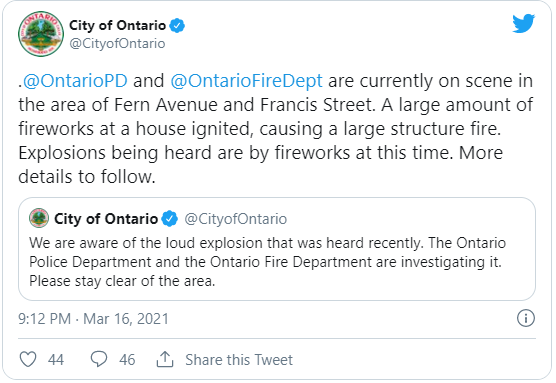Screen dimensions: 556x383
Task: Click the Twitter bird logo
Action: click(x=523, y=23)
